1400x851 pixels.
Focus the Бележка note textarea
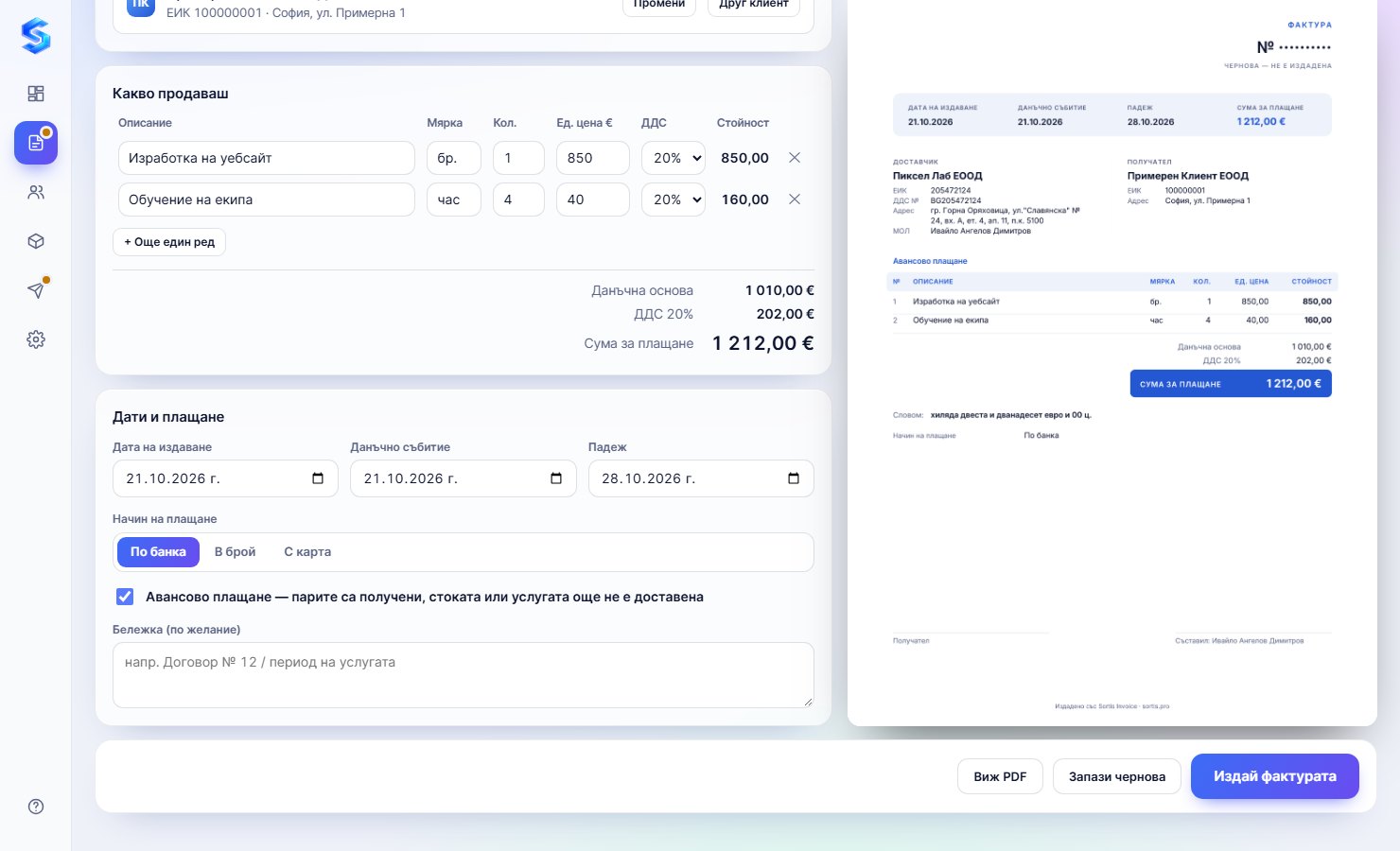(x=464, y=675)
